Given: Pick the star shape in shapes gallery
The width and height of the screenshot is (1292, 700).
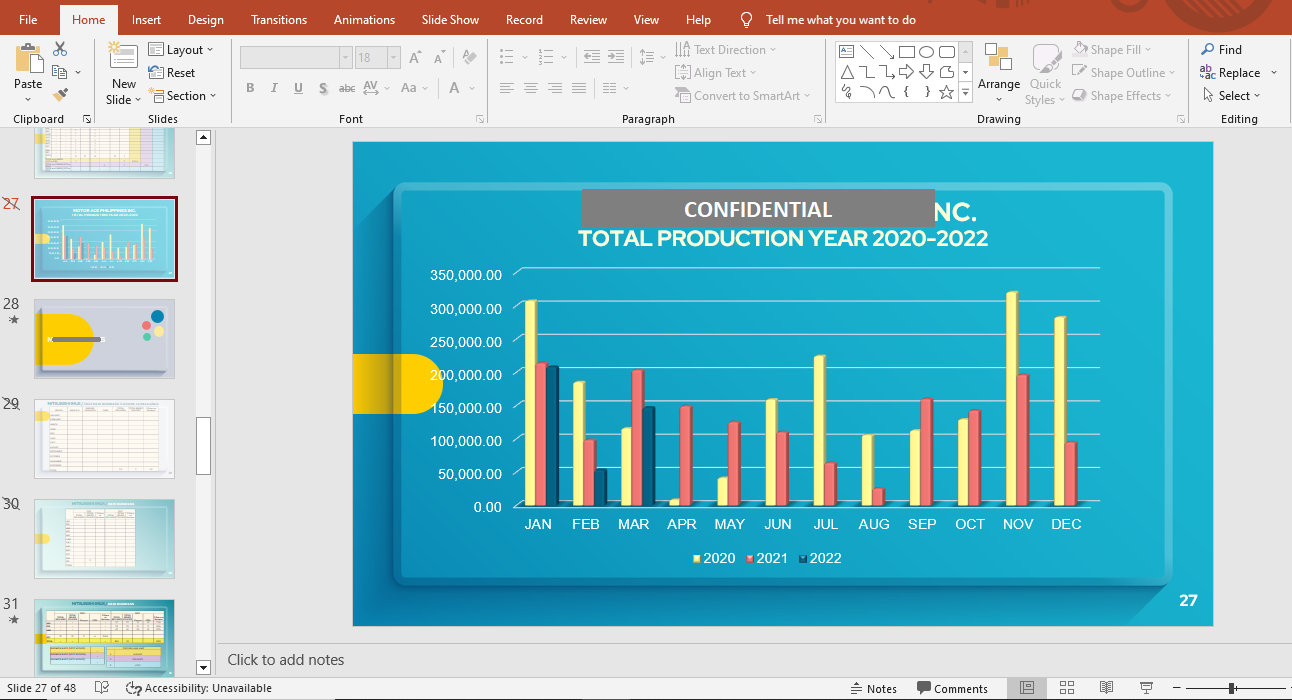Looking at the screenshot, I should pos(946,92).
